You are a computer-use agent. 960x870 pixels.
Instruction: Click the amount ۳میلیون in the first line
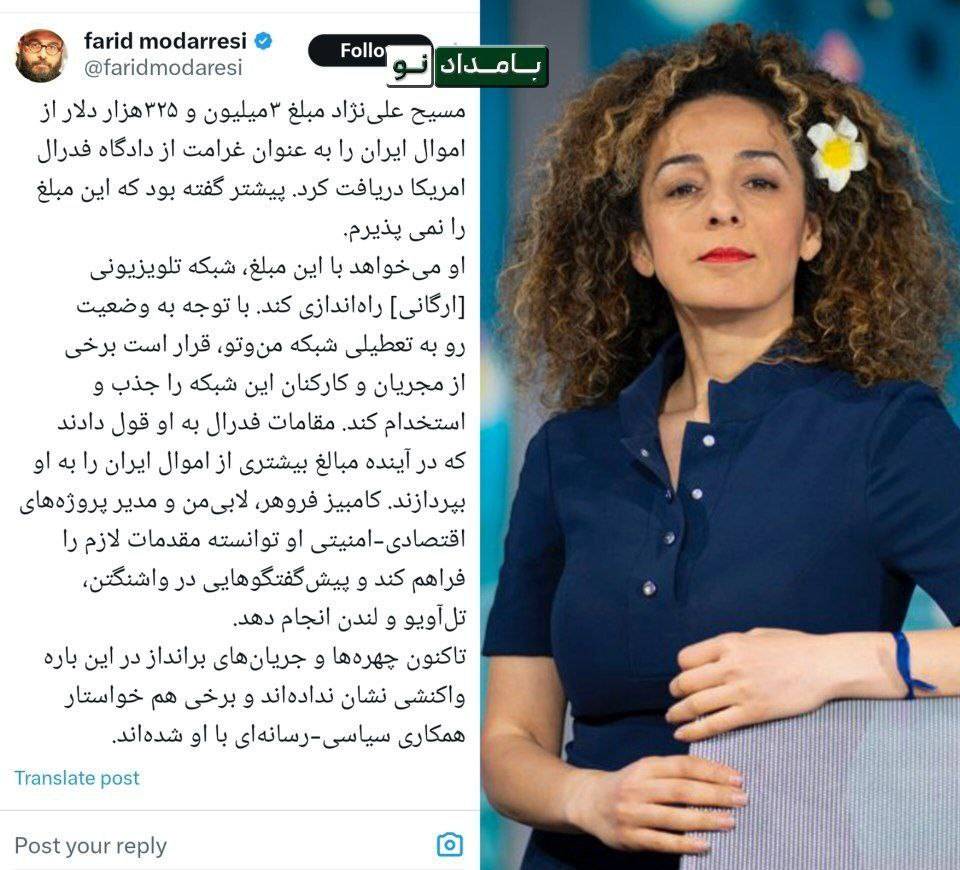239,111
